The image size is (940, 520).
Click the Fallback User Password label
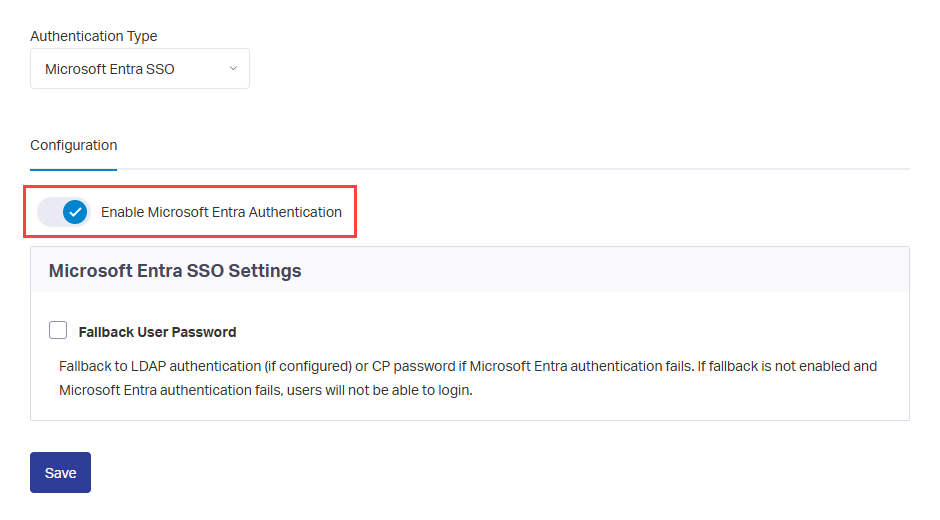click(x=157, y=332)
